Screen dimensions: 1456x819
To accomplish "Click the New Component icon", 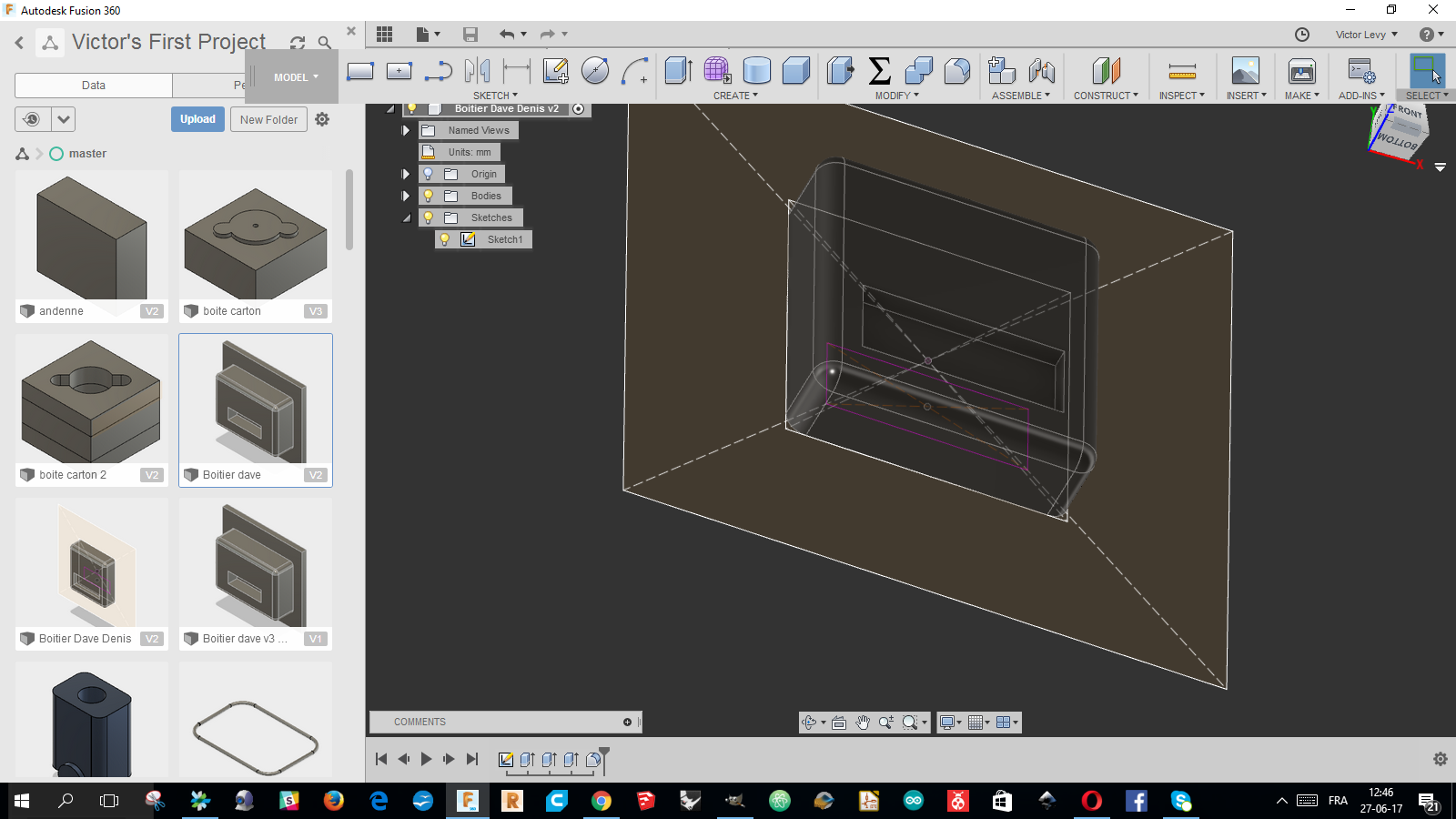I will 1002,71.
